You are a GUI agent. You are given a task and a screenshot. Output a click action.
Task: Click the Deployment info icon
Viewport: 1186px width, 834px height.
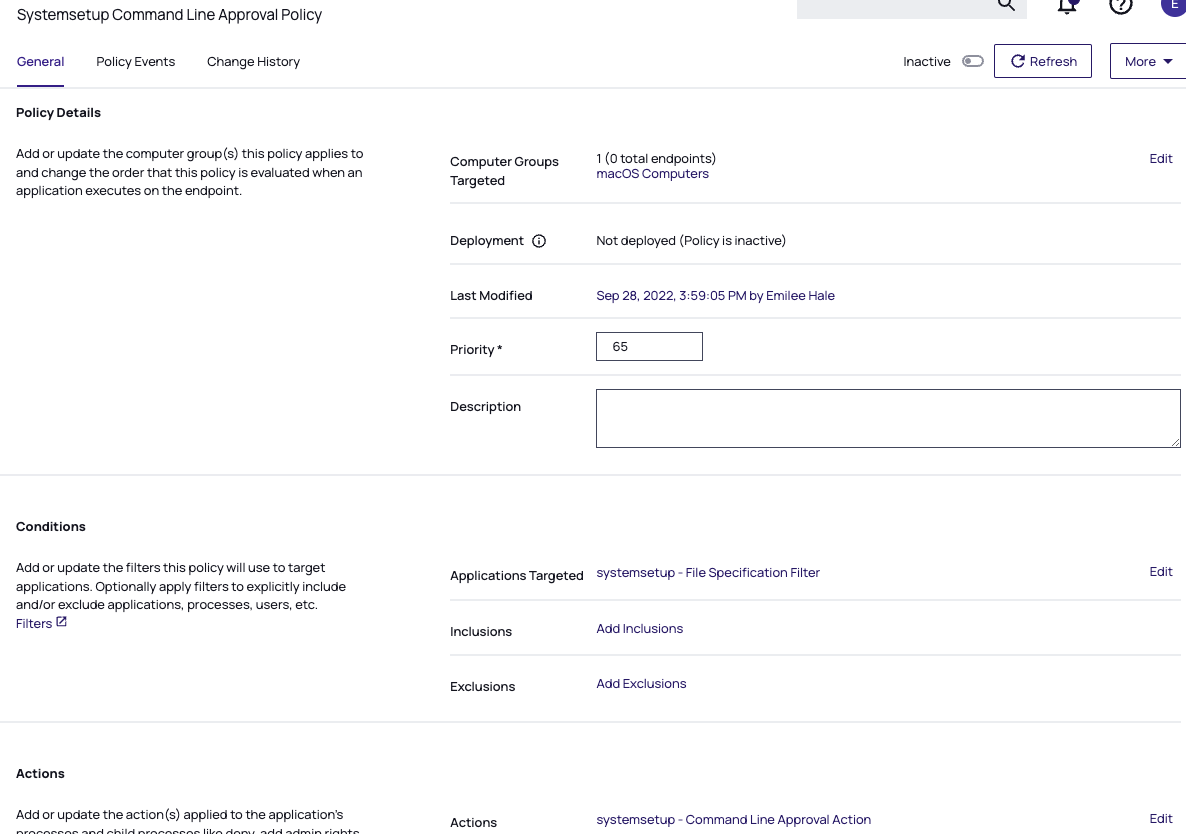pos(539,241)
